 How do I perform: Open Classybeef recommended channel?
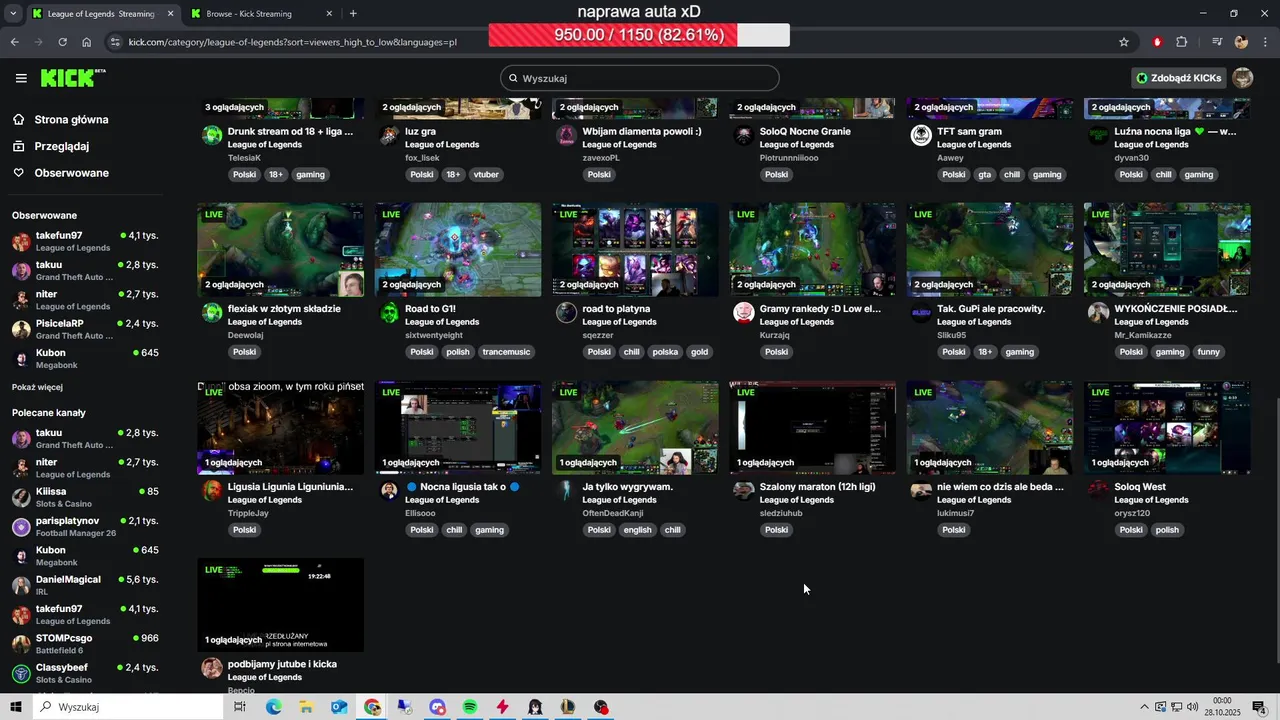(x=85, y=673)
